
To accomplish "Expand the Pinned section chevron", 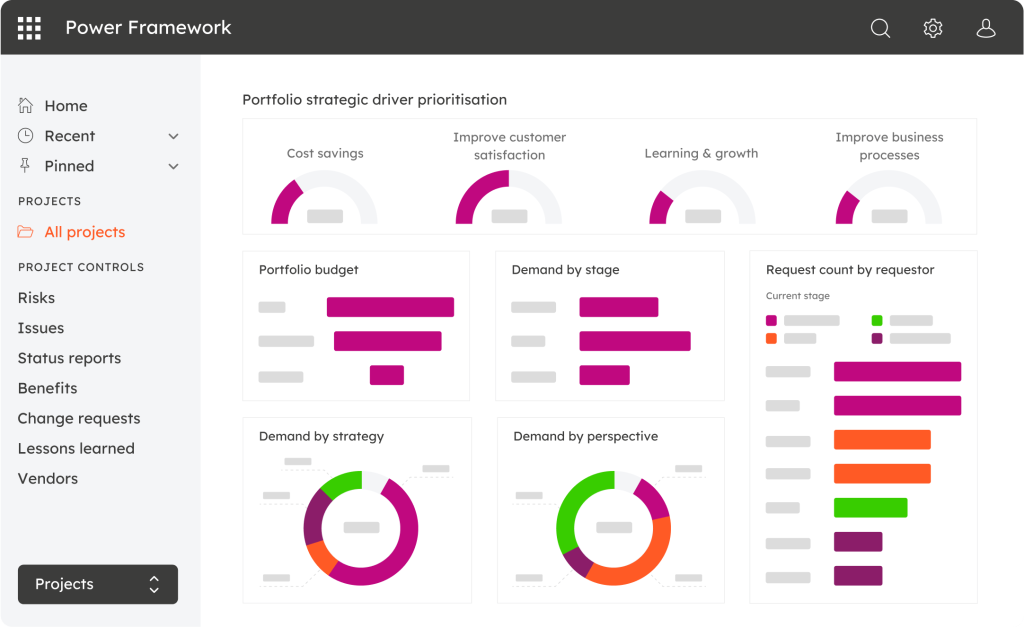I will [x=173, y=166].
